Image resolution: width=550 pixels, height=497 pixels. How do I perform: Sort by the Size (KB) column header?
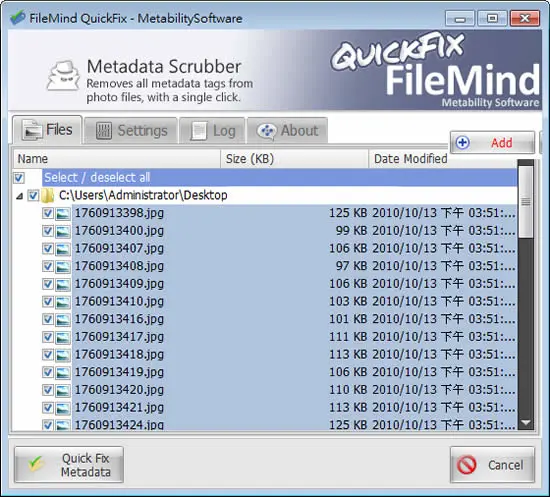(x=295, y=159)
